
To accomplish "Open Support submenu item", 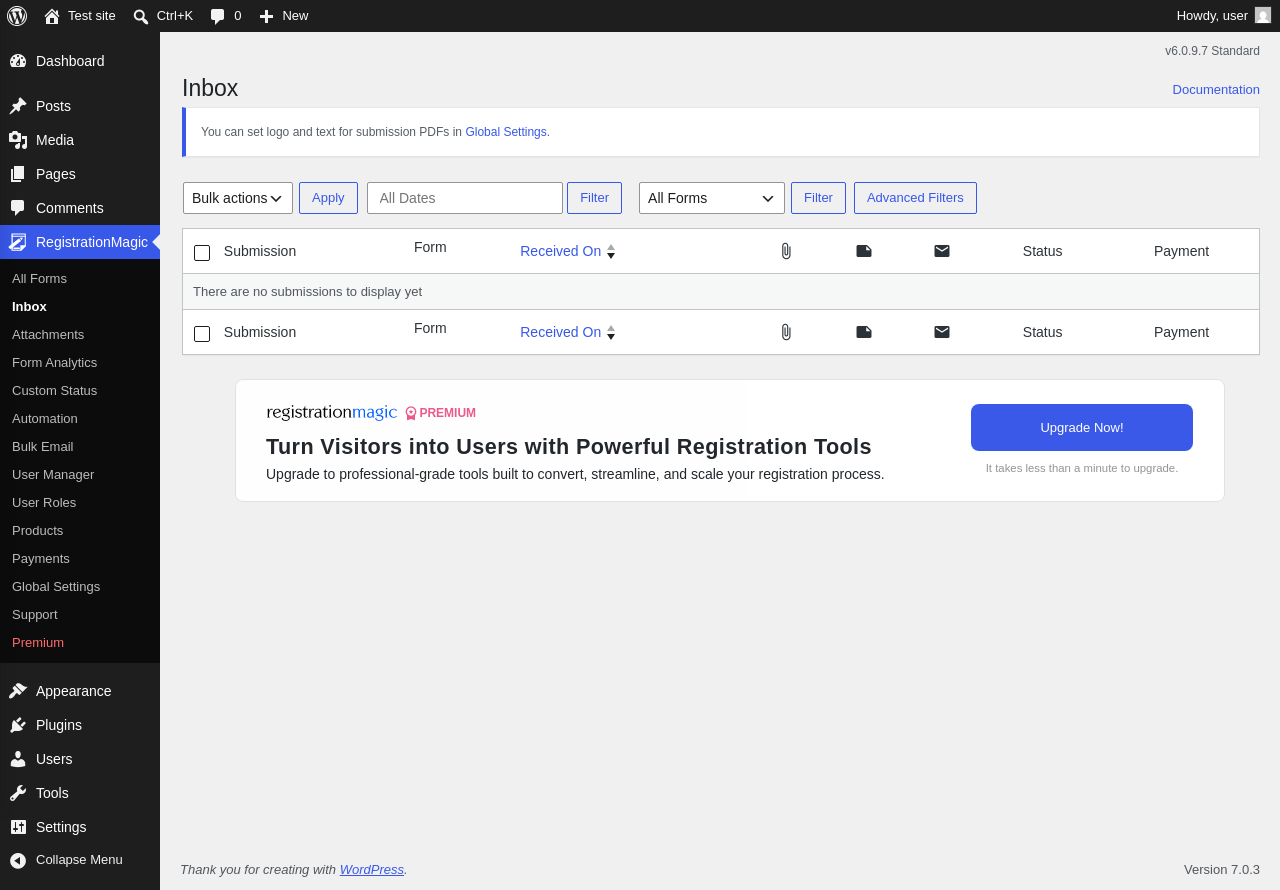I will (80, 615).
